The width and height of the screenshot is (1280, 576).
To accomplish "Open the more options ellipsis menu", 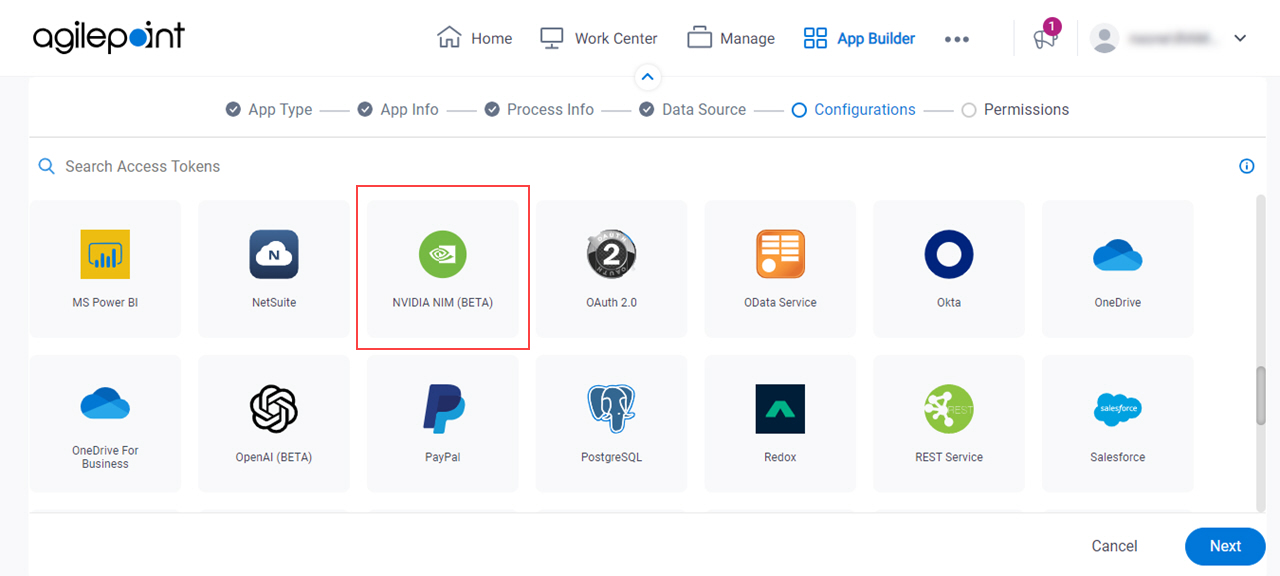I will (957, 39).
